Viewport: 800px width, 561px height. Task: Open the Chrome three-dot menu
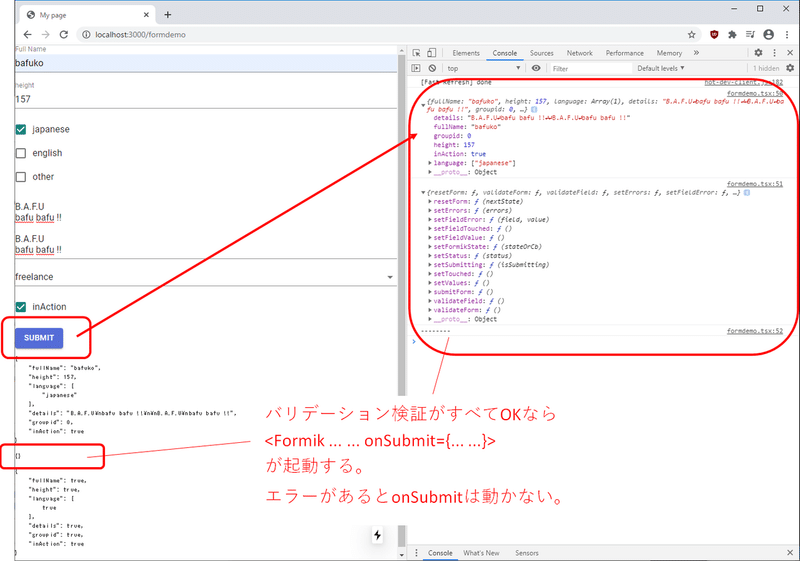(787, 34)
